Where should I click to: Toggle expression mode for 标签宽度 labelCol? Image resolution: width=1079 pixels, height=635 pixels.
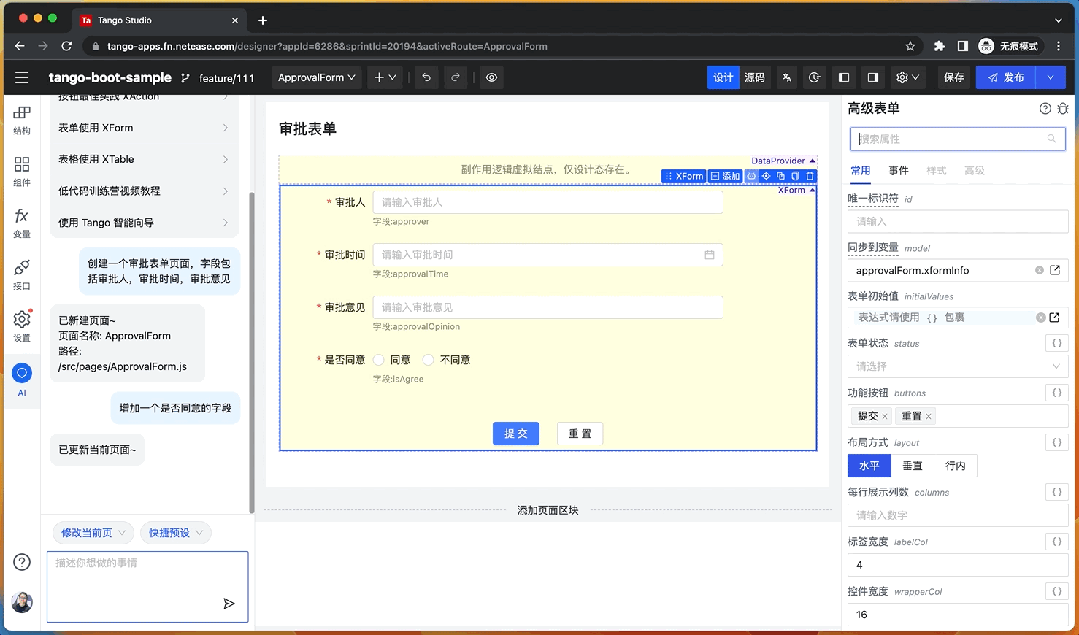(1056, 541)
